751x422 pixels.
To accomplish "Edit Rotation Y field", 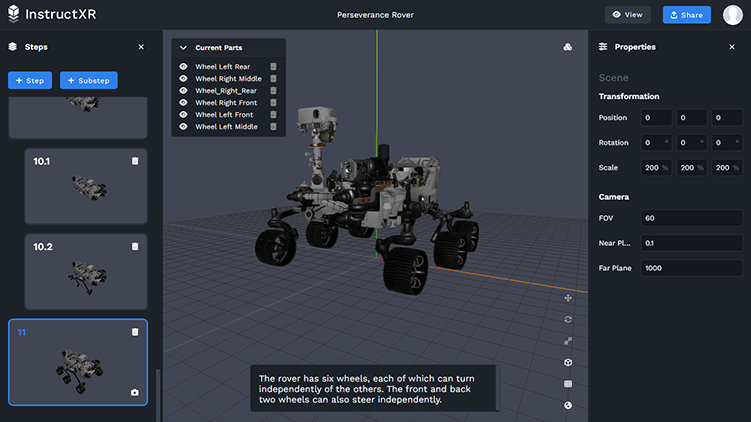I will [x=692, y=142].
